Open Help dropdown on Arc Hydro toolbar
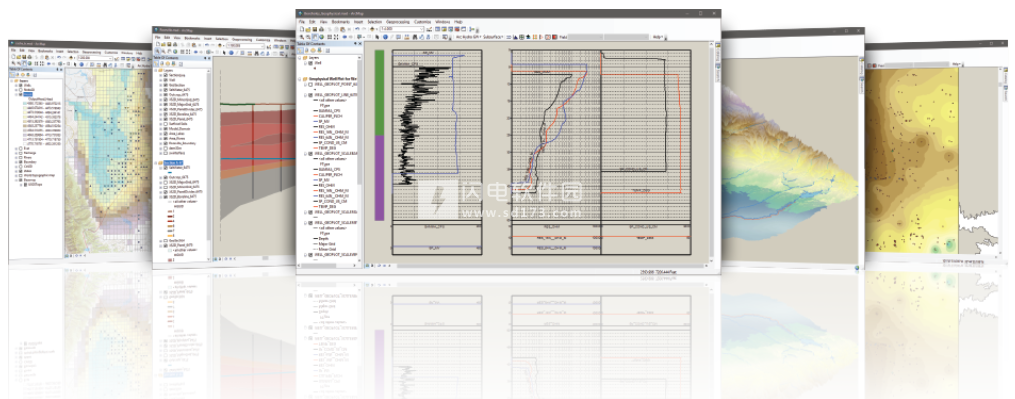Image resolution: width=1015 pixels, height=399 pixels. [x=658, y=37]
